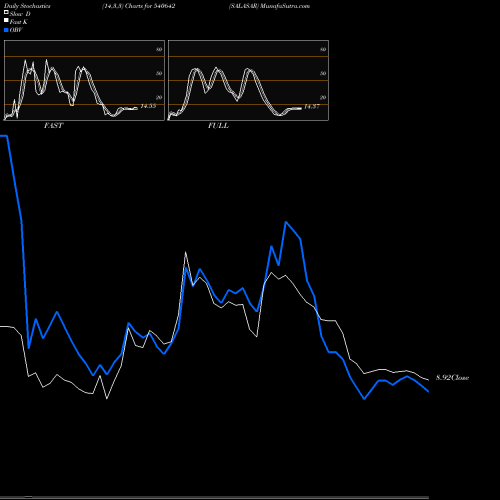This screenshot has width=500, height=500.
Task: Open the FULL stochastic mini chart
Action: pos(248,80)
